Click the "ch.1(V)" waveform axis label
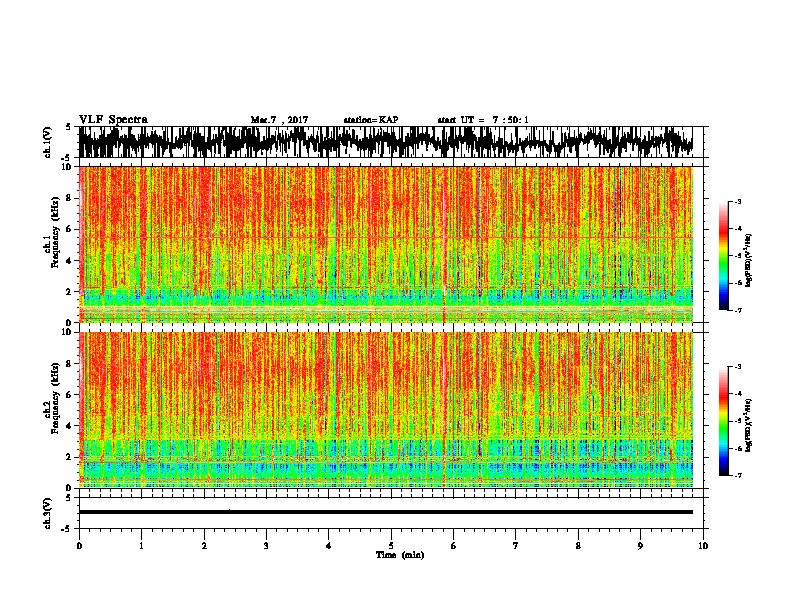Screen dimensions: 792x612 tap(47, 142)
